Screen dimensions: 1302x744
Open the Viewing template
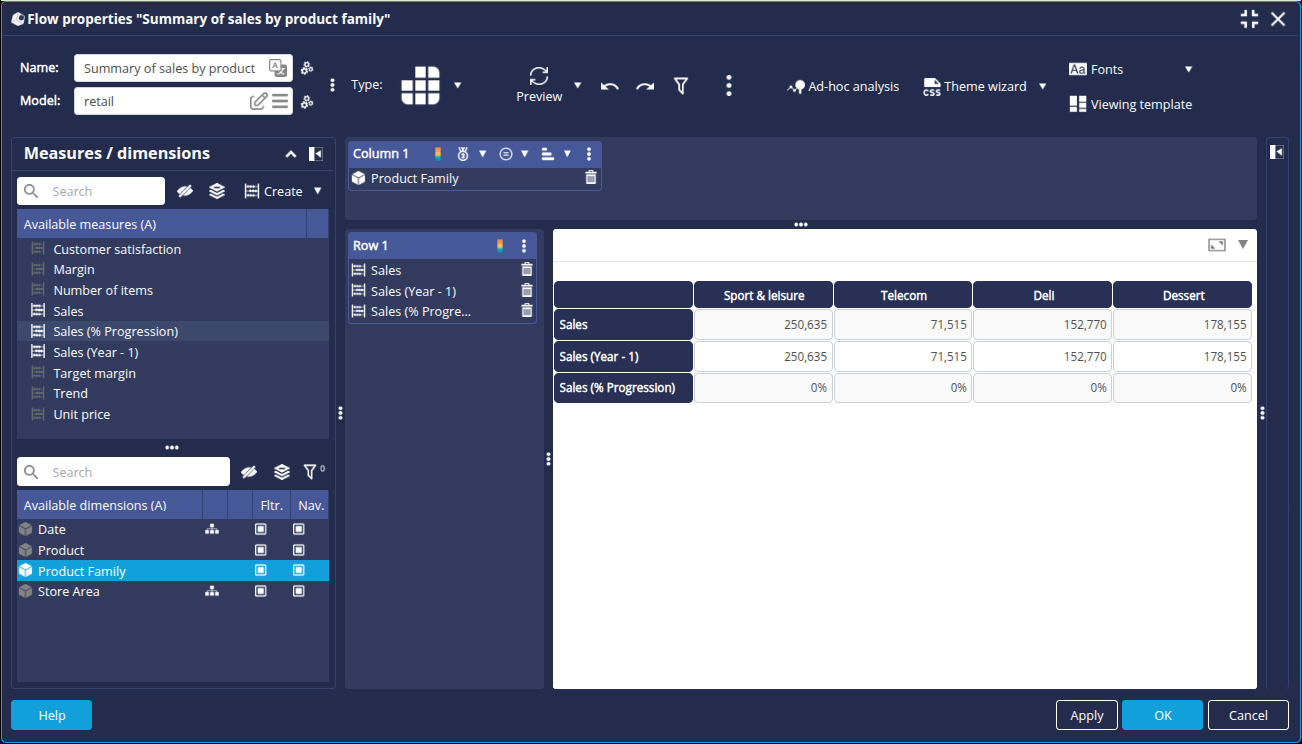pos(1130,104)
